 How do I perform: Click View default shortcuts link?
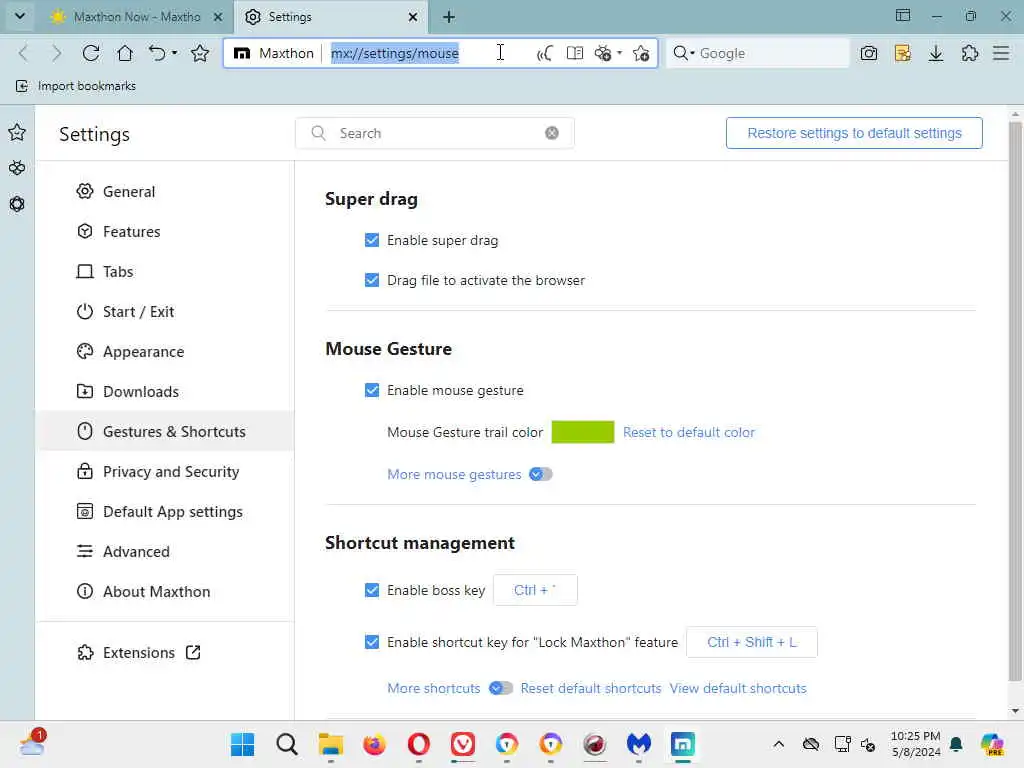[x=738, y=688]
